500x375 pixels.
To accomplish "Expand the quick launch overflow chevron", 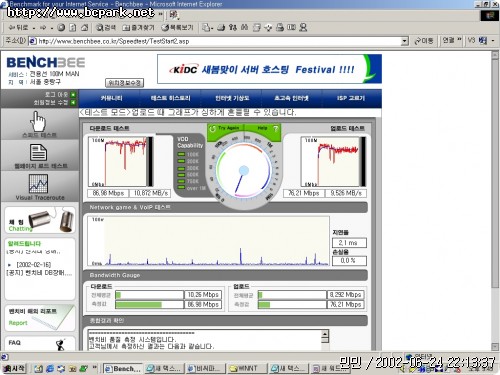I will [x=95, y=368].
